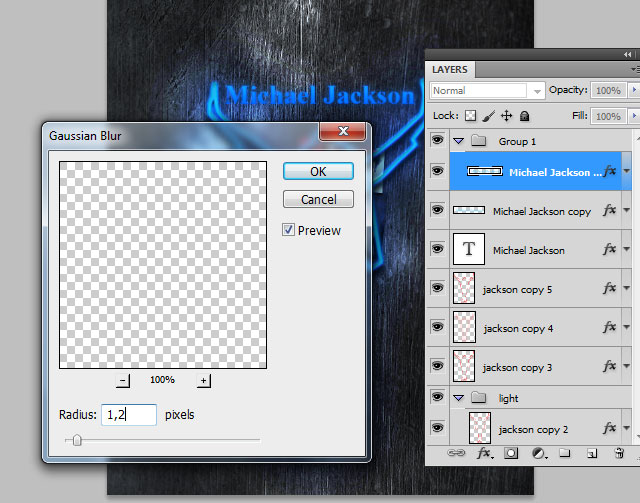Open the add layer style fx menu
Image resolution: width=640 pixels, height=503 pixels.
point(485,453)
